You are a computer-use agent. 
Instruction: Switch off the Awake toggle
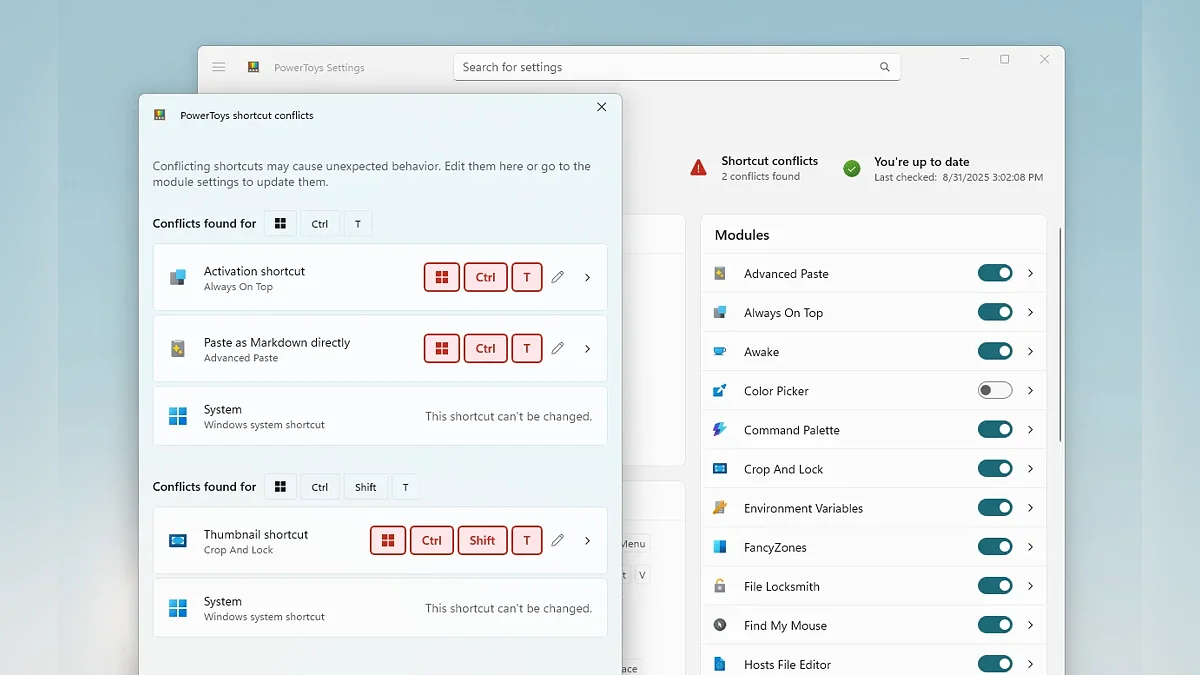(995, 351)
